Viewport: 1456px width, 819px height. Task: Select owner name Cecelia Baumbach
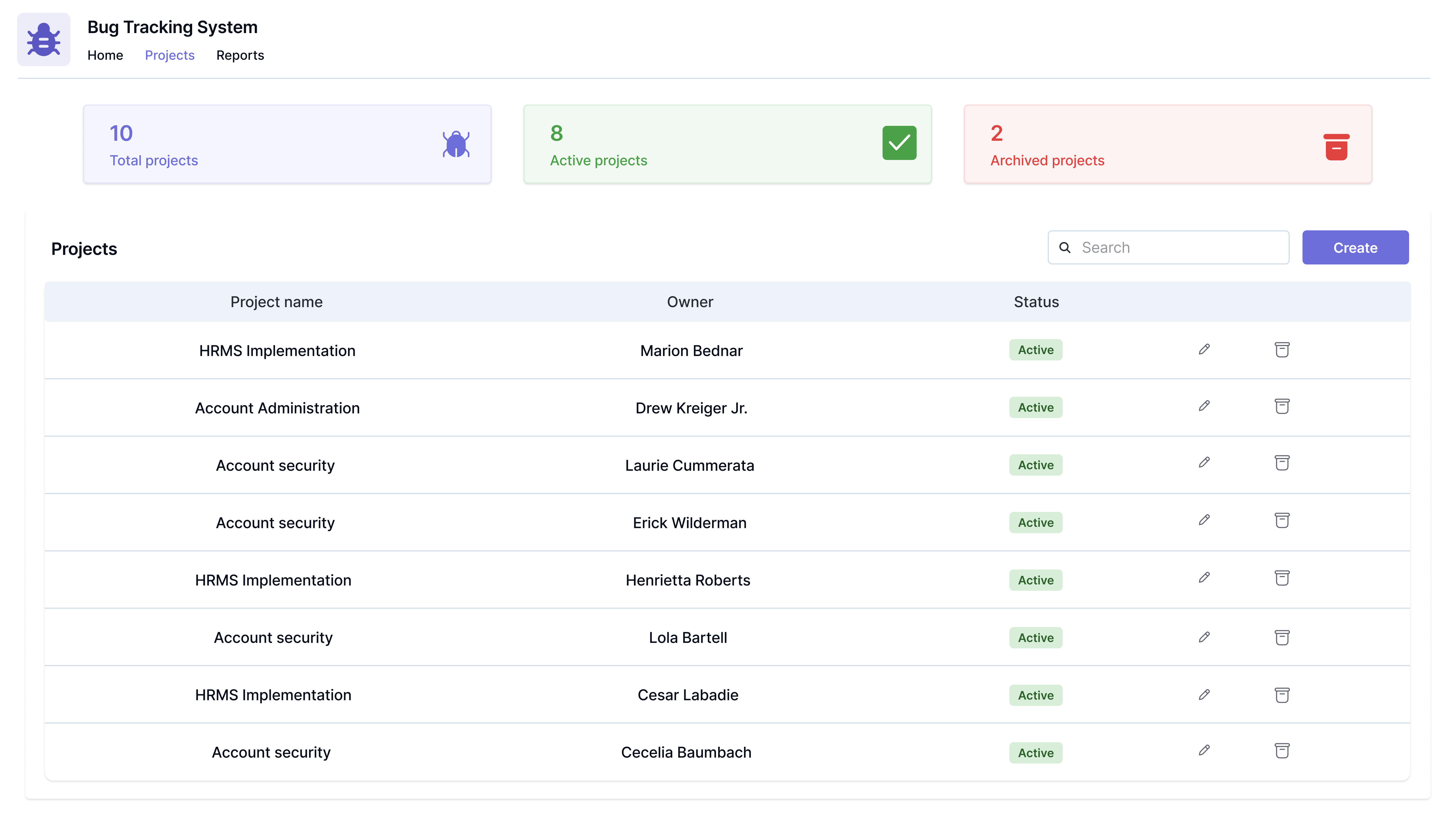pos(686,753)
